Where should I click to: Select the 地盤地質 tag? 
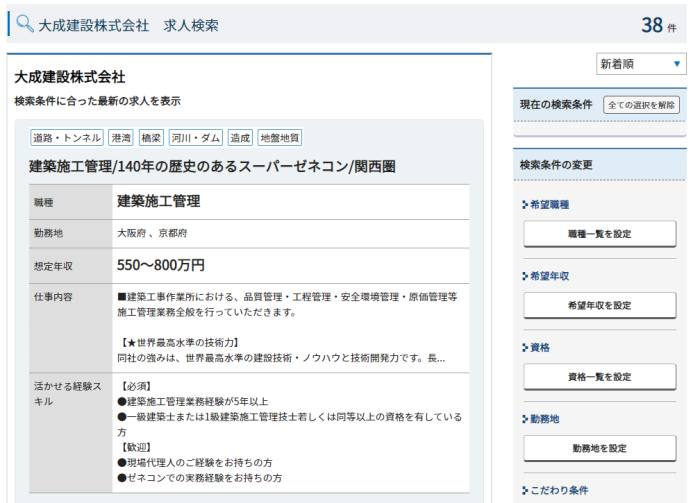coord(279,138)
